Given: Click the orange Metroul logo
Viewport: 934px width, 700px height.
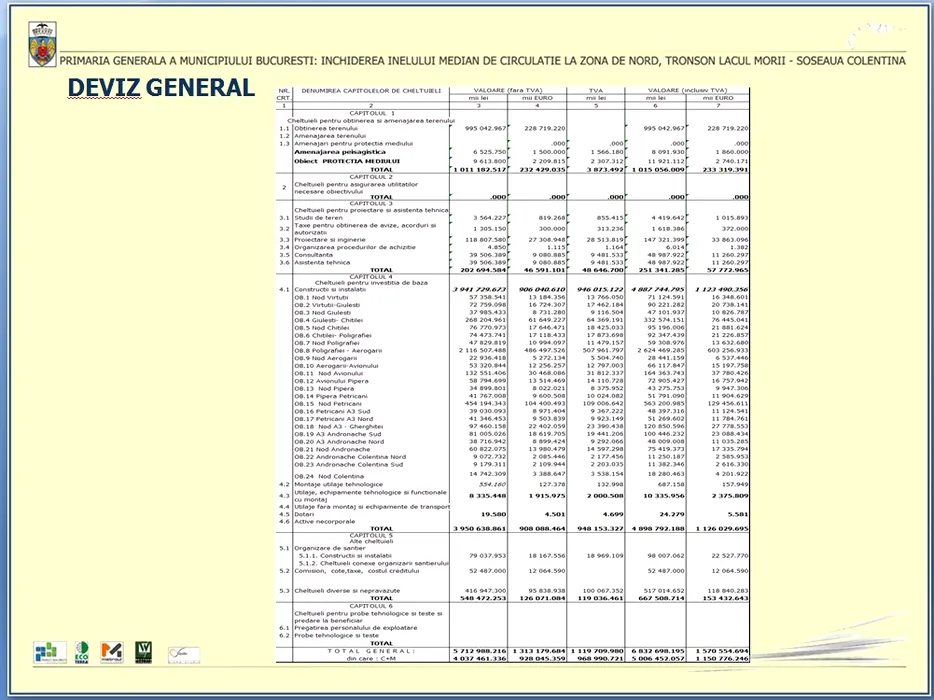Looking at the screenshot, I should tap(112, 652).
